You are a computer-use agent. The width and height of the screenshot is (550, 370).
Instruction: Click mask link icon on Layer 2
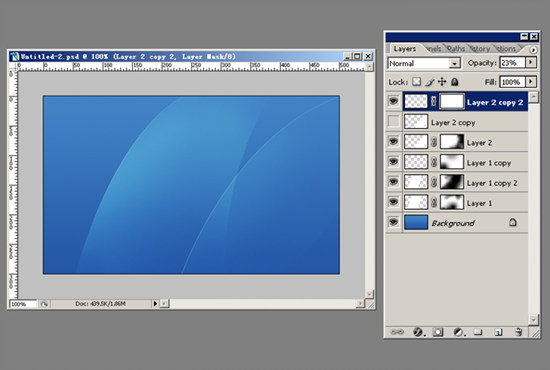point(434,142)
